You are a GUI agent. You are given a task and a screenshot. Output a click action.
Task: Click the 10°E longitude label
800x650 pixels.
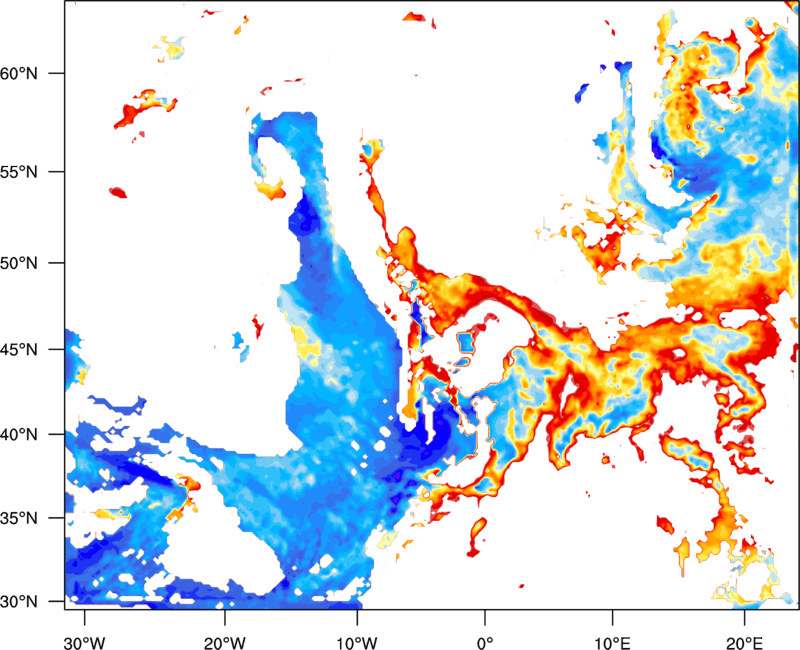pyautogui.click(x=612, y=643)
